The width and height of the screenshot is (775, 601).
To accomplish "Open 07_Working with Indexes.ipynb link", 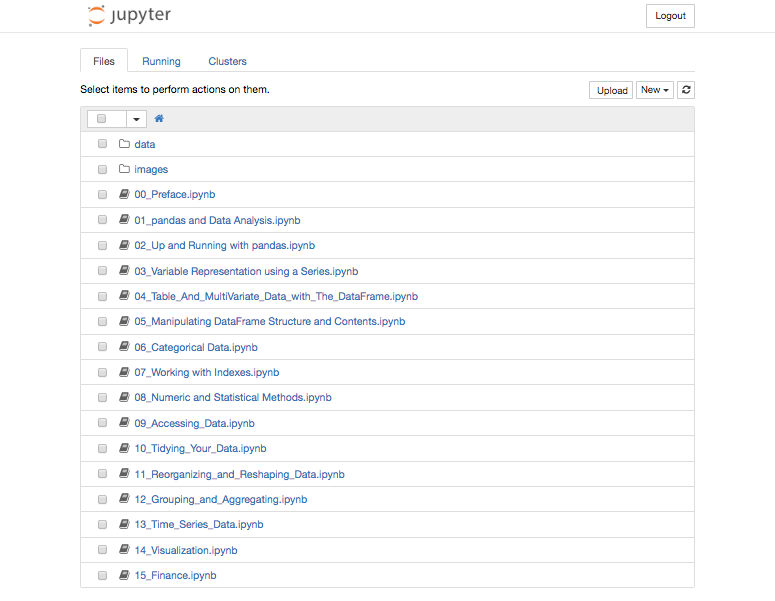I will coord(206,372).
